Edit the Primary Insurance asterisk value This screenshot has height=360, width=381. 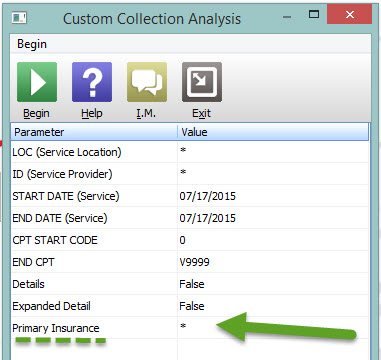(183, 327)
